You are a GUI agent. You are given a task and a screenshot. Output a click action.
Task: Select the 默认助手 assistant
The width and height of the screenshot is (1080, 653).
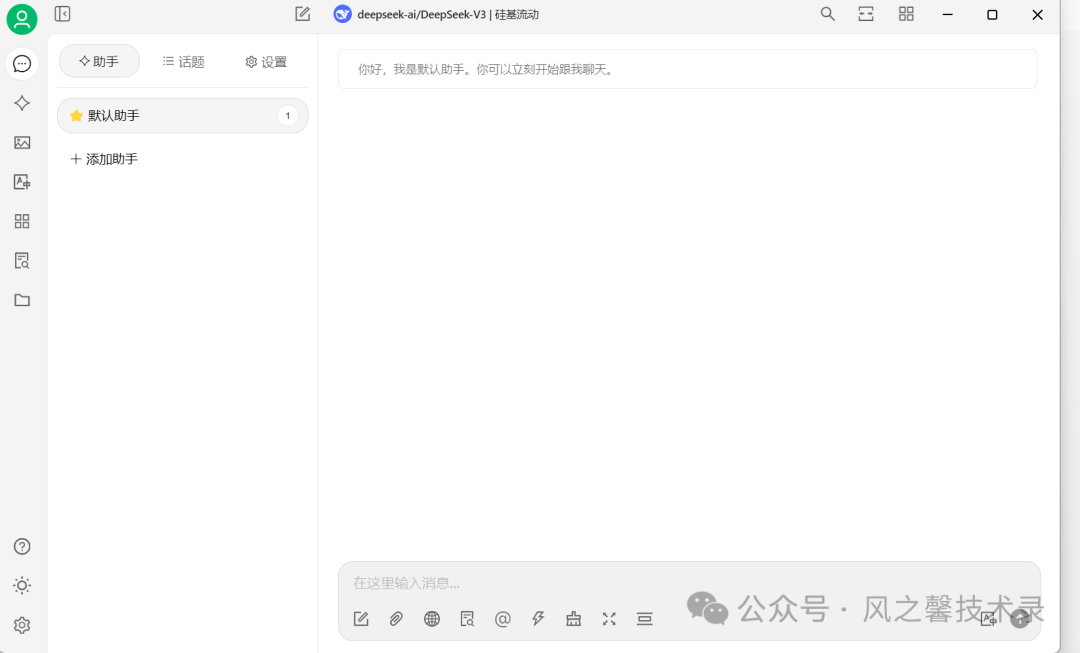183,116
